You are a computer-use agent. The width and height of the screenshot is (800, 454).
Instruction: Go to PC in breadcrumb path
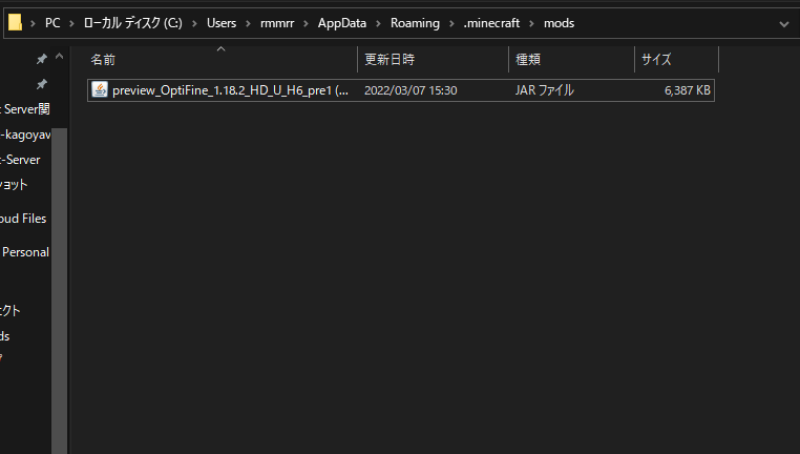[x=53, y=23]
